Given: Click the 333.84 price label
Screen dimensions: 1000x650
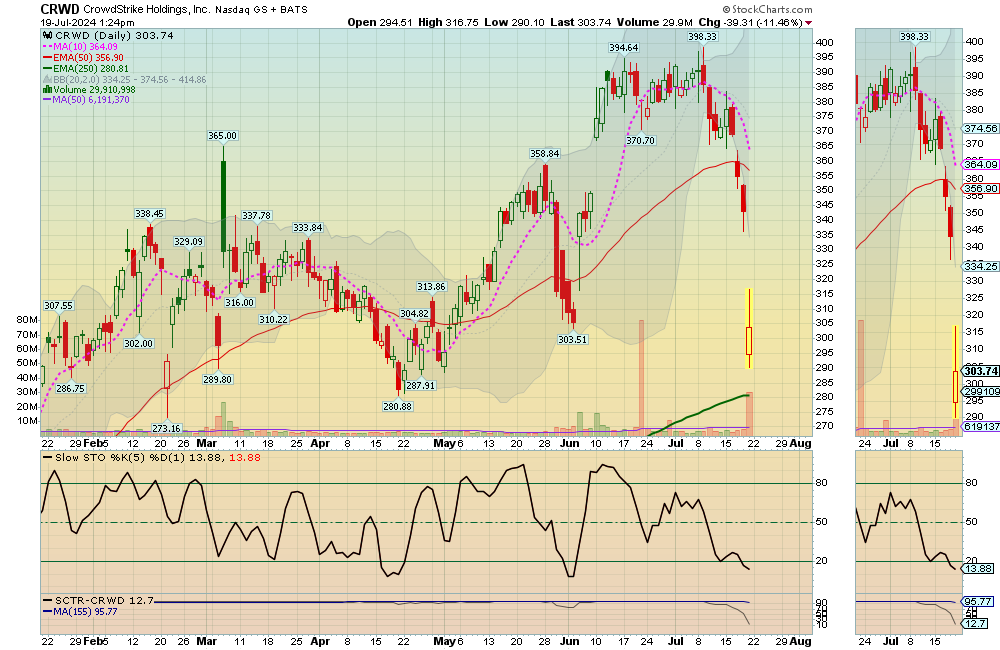Looking at the screenshot, I should [x=307, y=227].
